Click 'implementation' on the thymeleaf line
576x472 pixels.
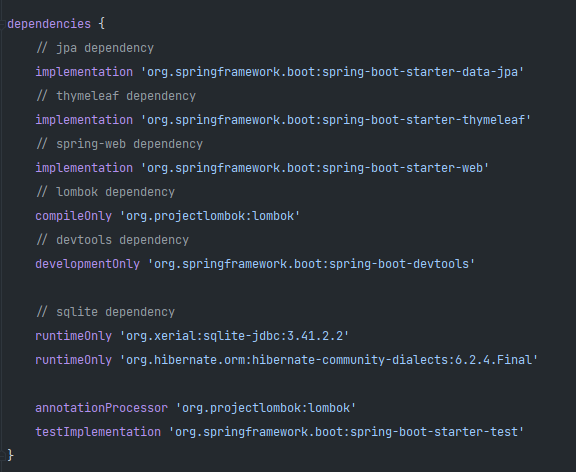tap(84, 120)
